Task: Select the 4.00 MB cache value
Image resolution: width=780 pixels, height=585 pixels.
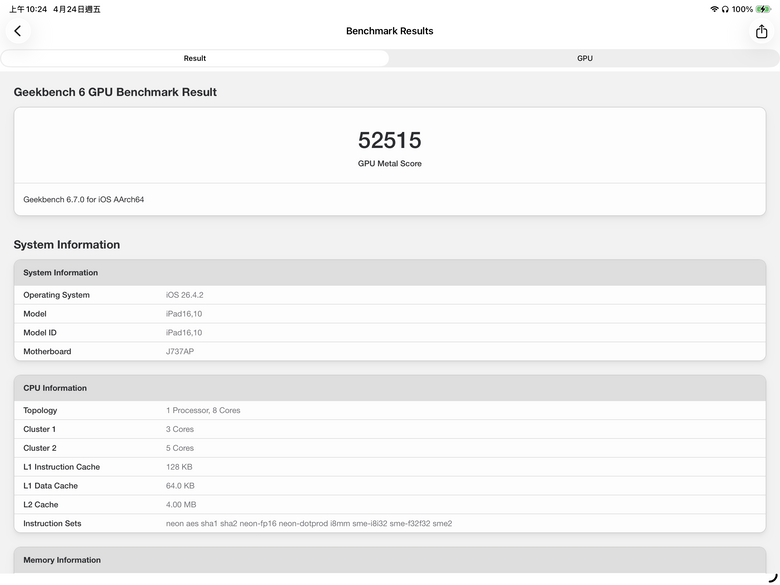Action: point(181,505)
